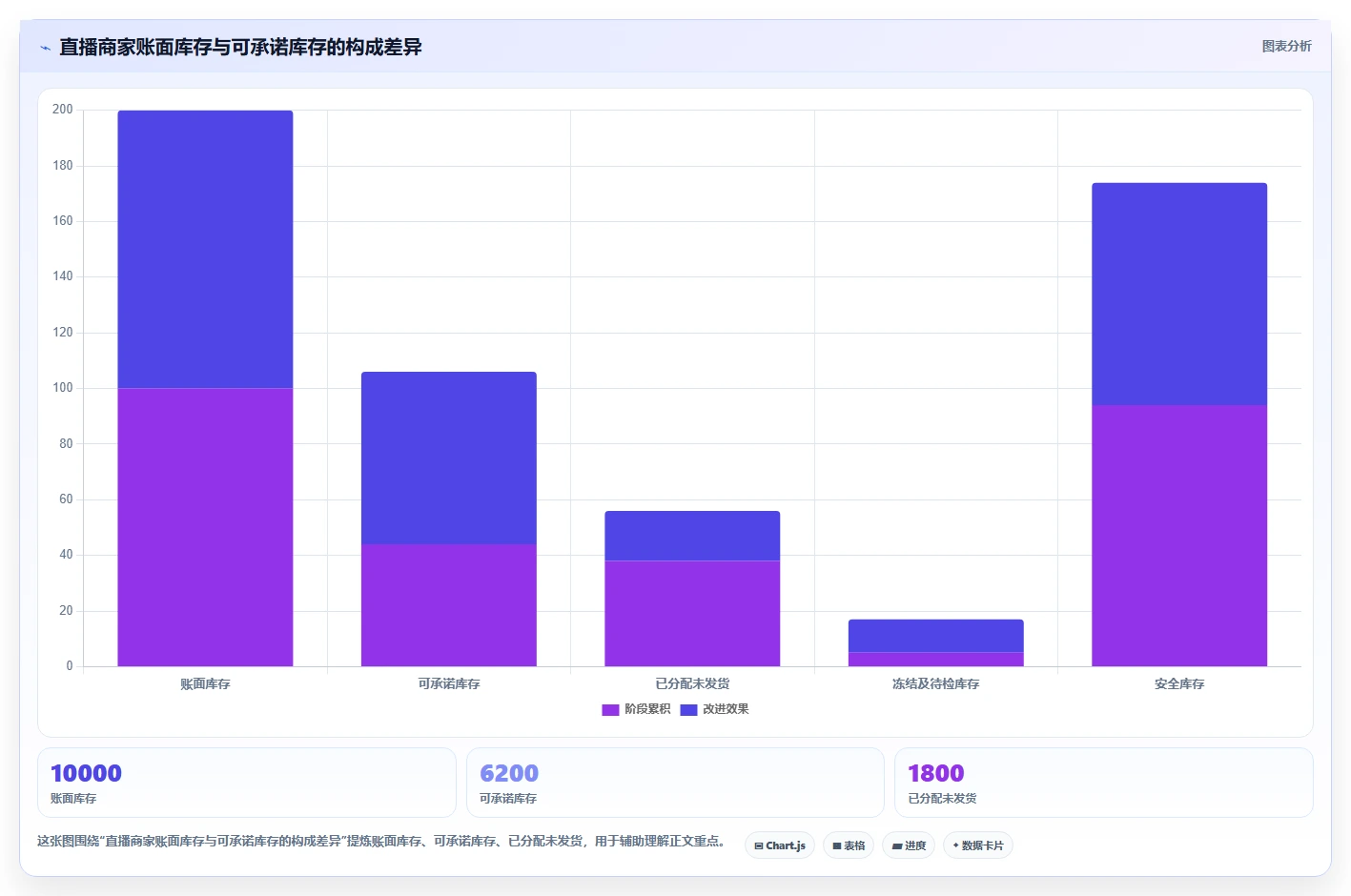Screen dimensions: 1351x896
Task: Click the purple 账面库存 bar segment
Action: tap(205, 527)
